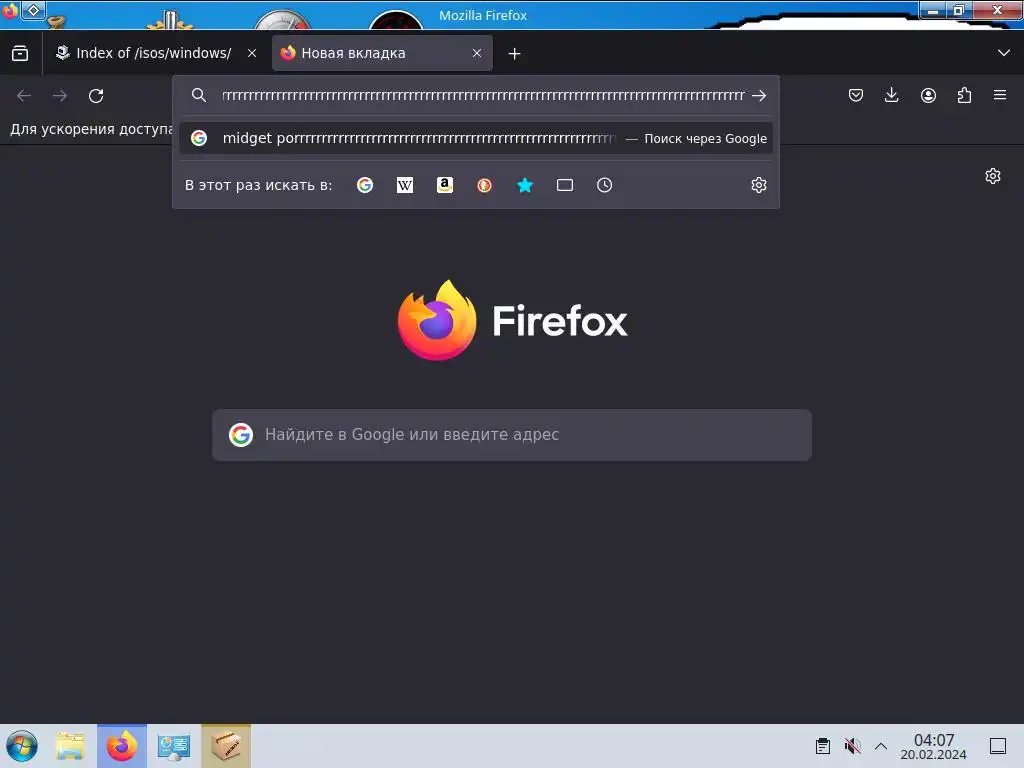The height and width of the screenshot is (768, 1024).
Task: Open a new tab with plus button
Action: [515, 54]
